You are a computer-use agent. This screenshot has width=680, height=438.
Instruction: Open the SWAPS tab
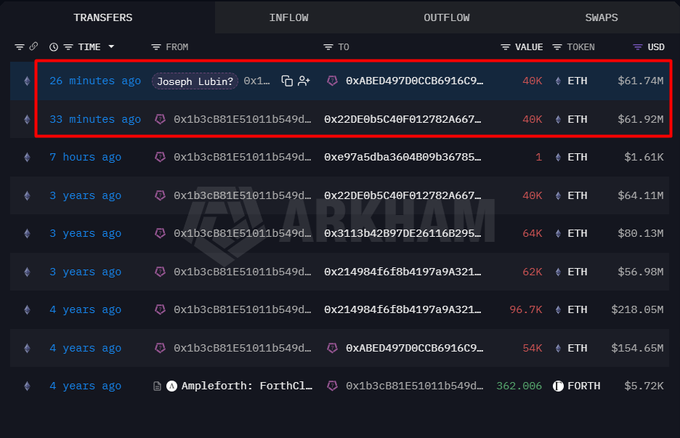tap(602, 18)
